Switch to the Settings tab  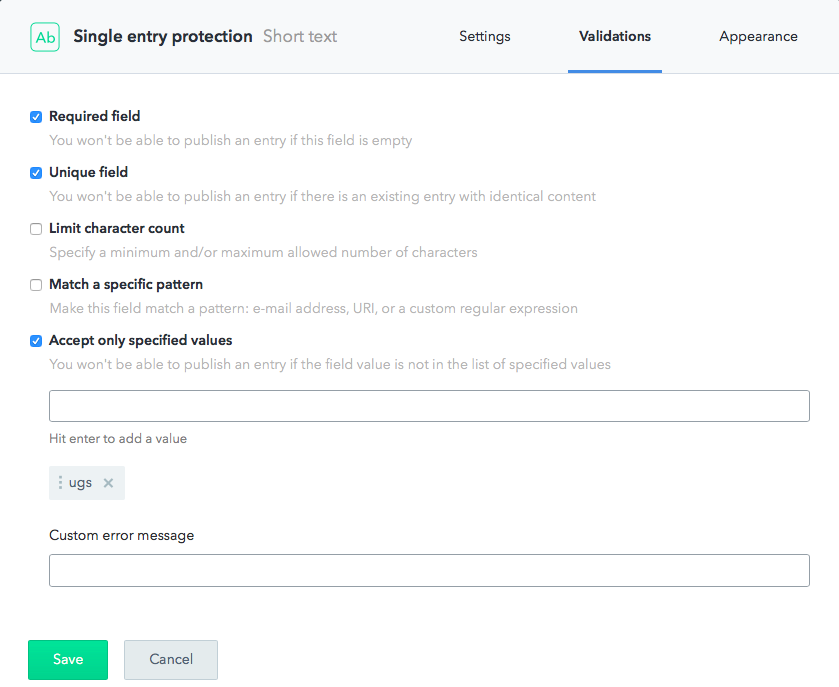[x=485, y=36]
